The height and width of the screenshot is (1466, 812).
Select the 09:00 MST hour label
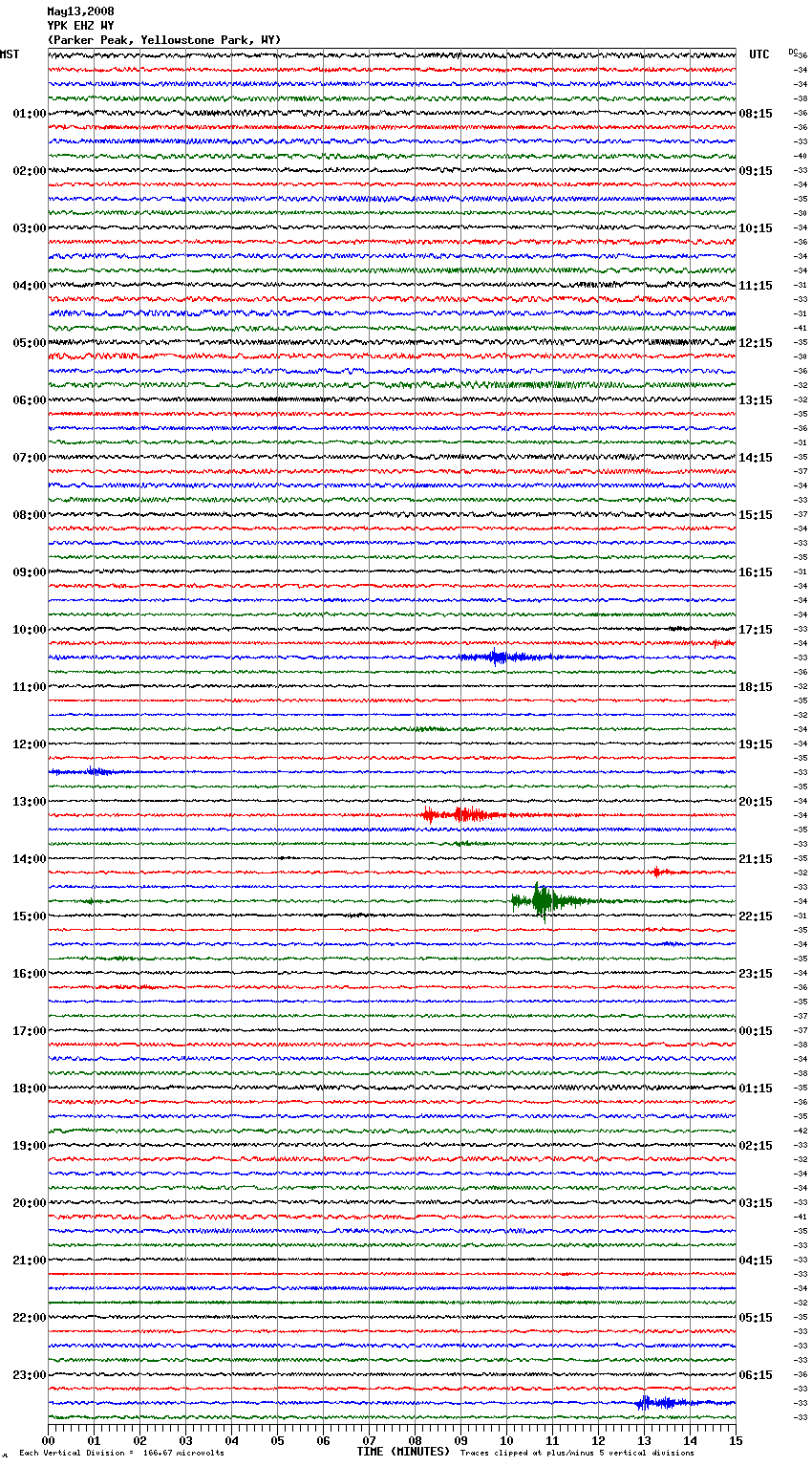[x=30, y=572]
